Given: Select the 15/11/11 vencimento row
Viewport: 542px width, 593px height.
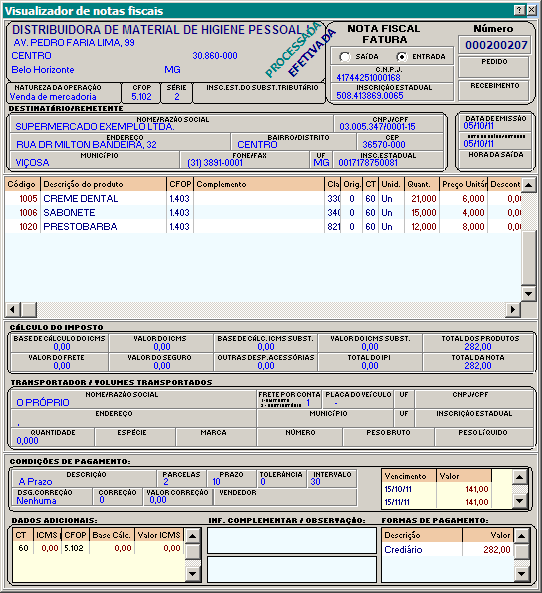Looking at the screenshot, I should click(436, 502).
